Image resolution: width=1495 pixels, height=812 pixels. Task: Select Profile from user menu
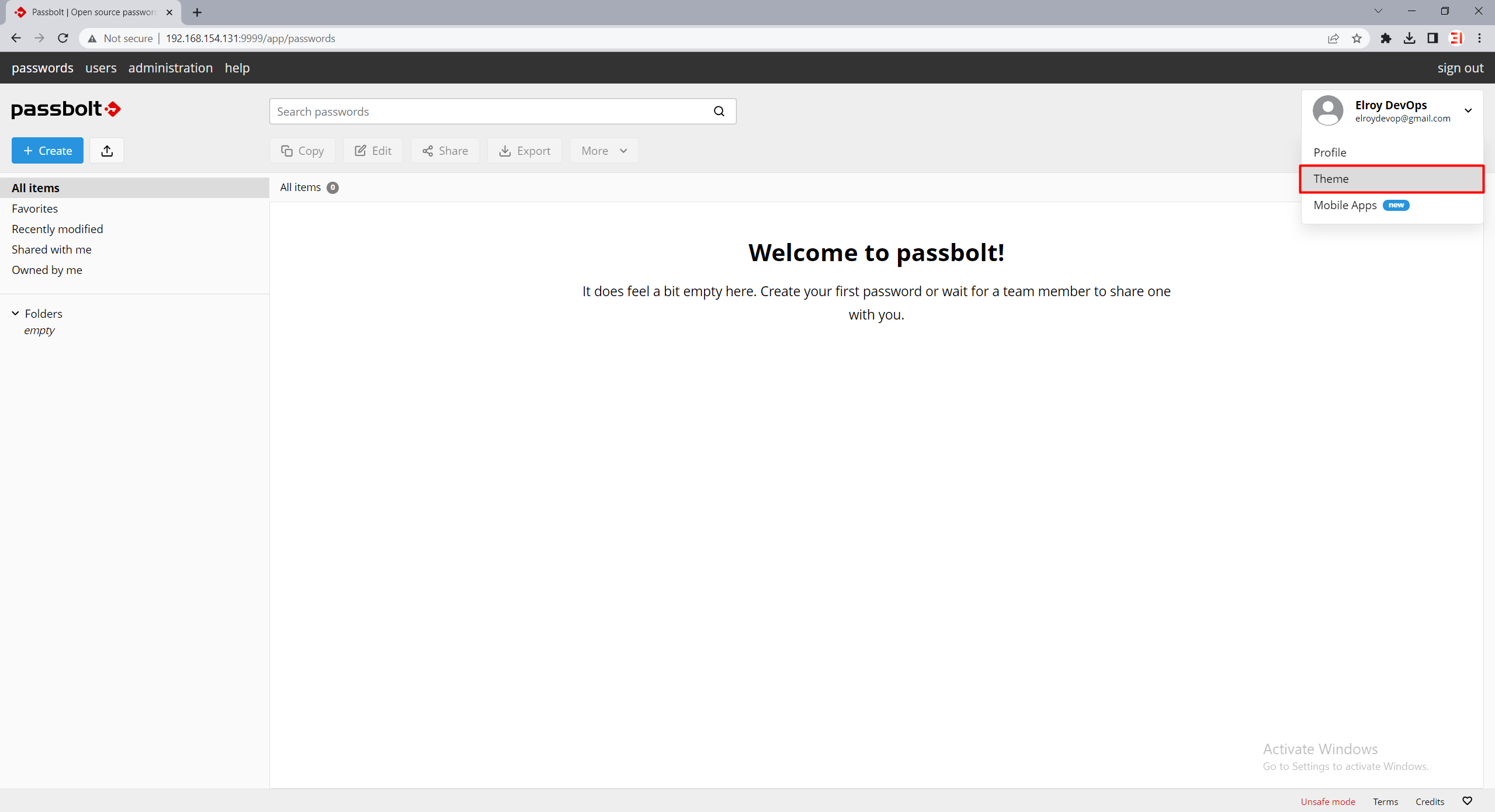[1392, 152]
